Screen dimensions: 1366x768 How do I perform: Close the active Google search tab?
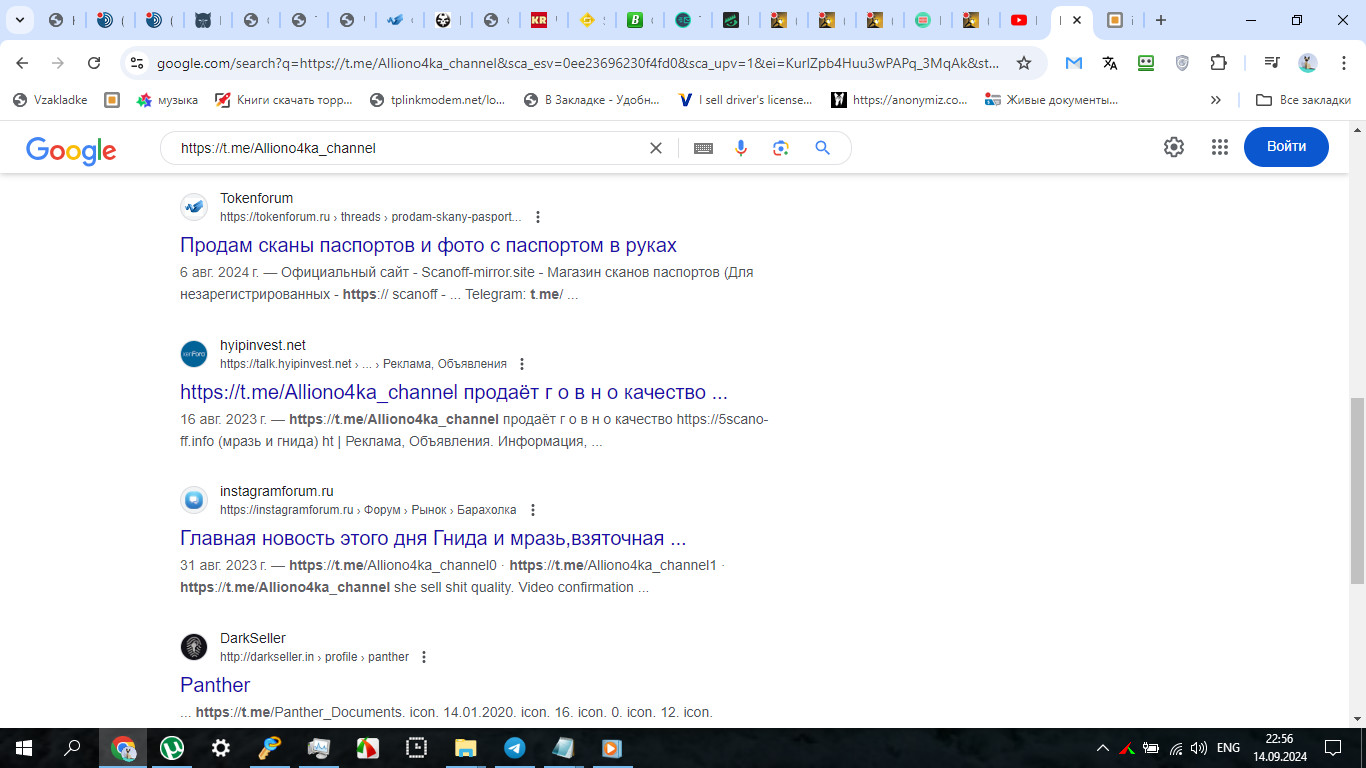click(x=1077, y=20)
